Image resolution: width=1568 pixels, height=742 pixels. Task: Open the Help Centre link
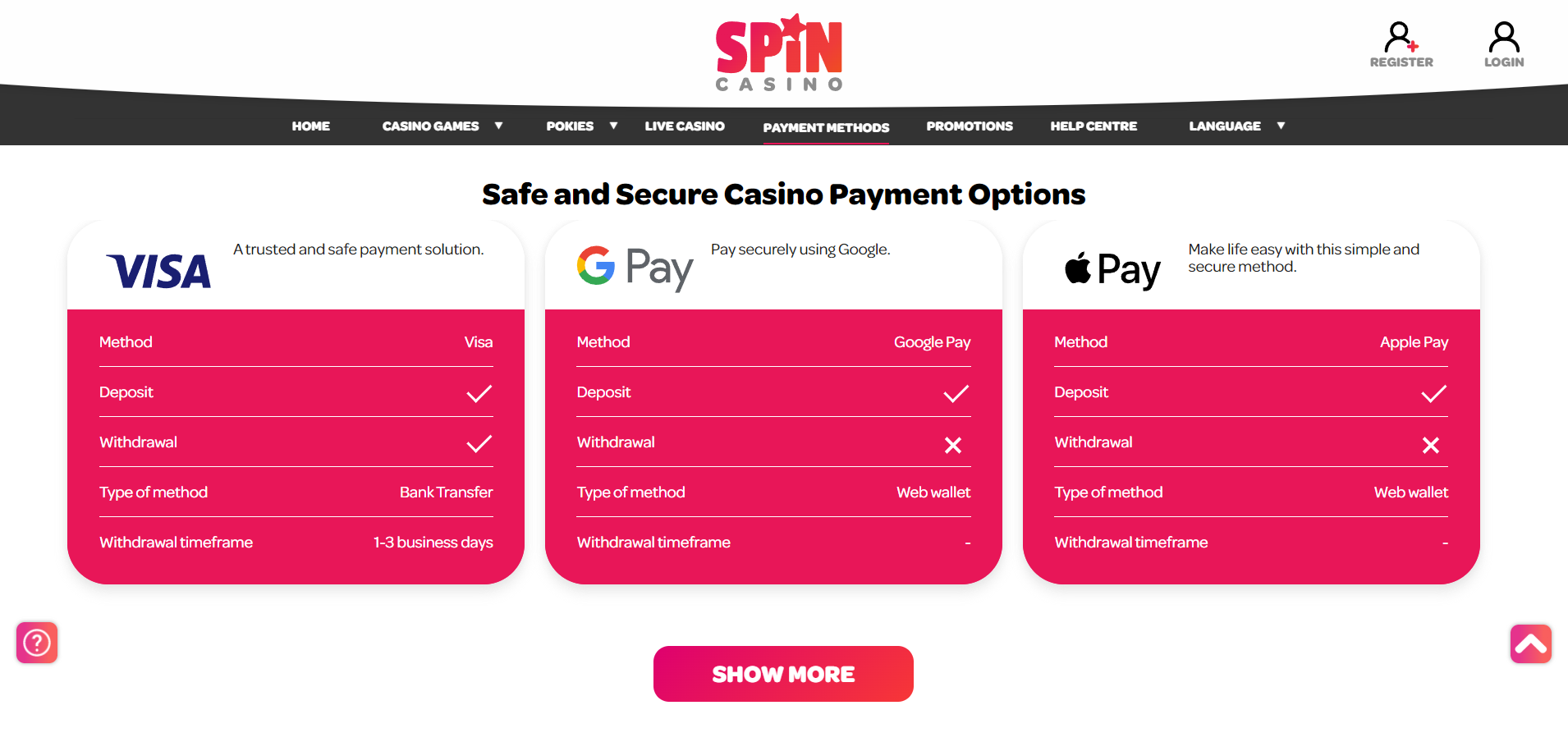pyautogui.click(x=1093, y=126)
